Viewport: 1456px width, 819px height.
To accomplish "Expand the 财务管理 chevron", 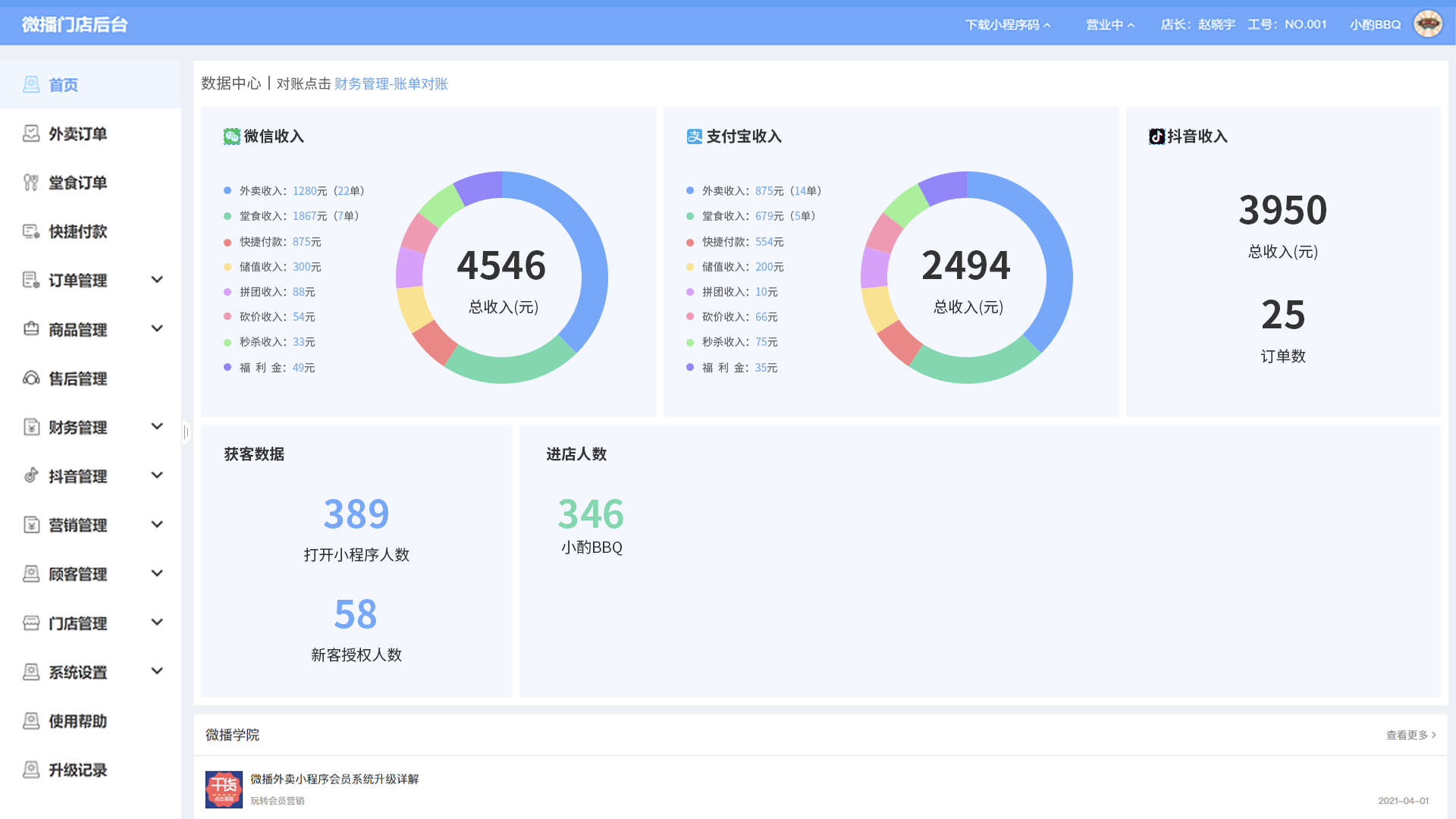I will (x=157, y=427).
